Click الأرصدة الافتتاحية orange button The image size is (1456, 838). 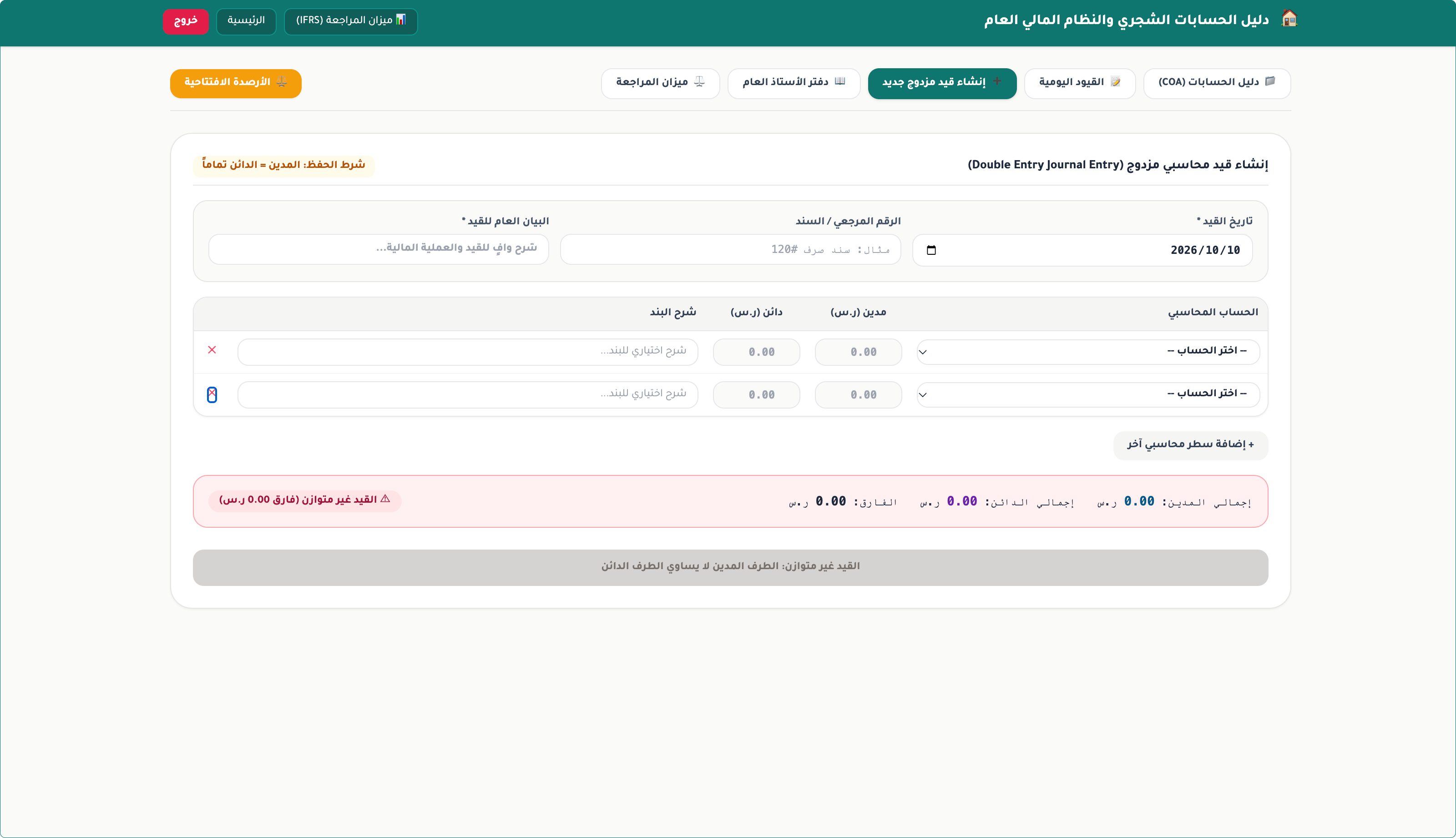236,83
